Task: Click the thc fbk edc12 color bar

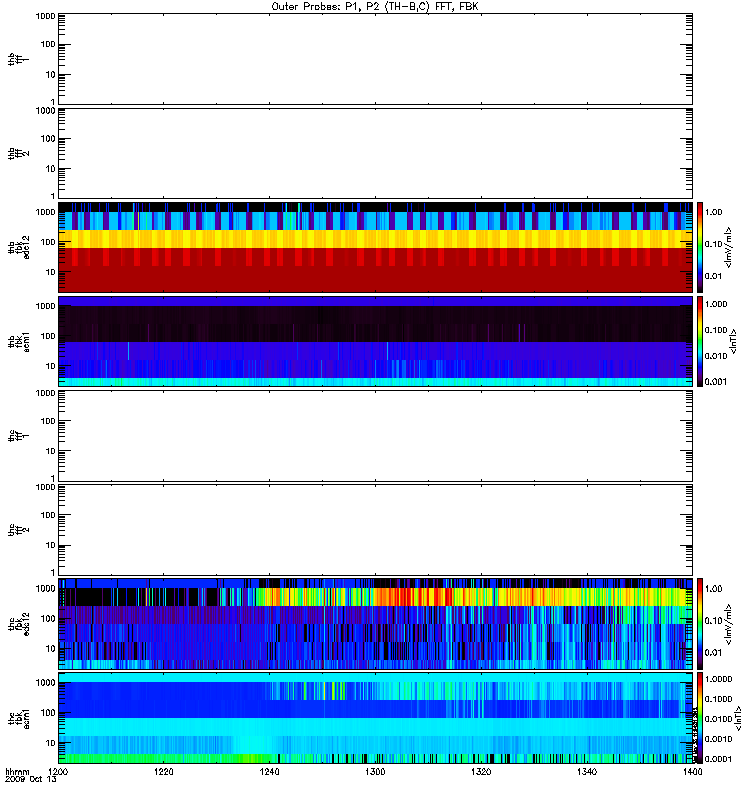Action: 700,623
